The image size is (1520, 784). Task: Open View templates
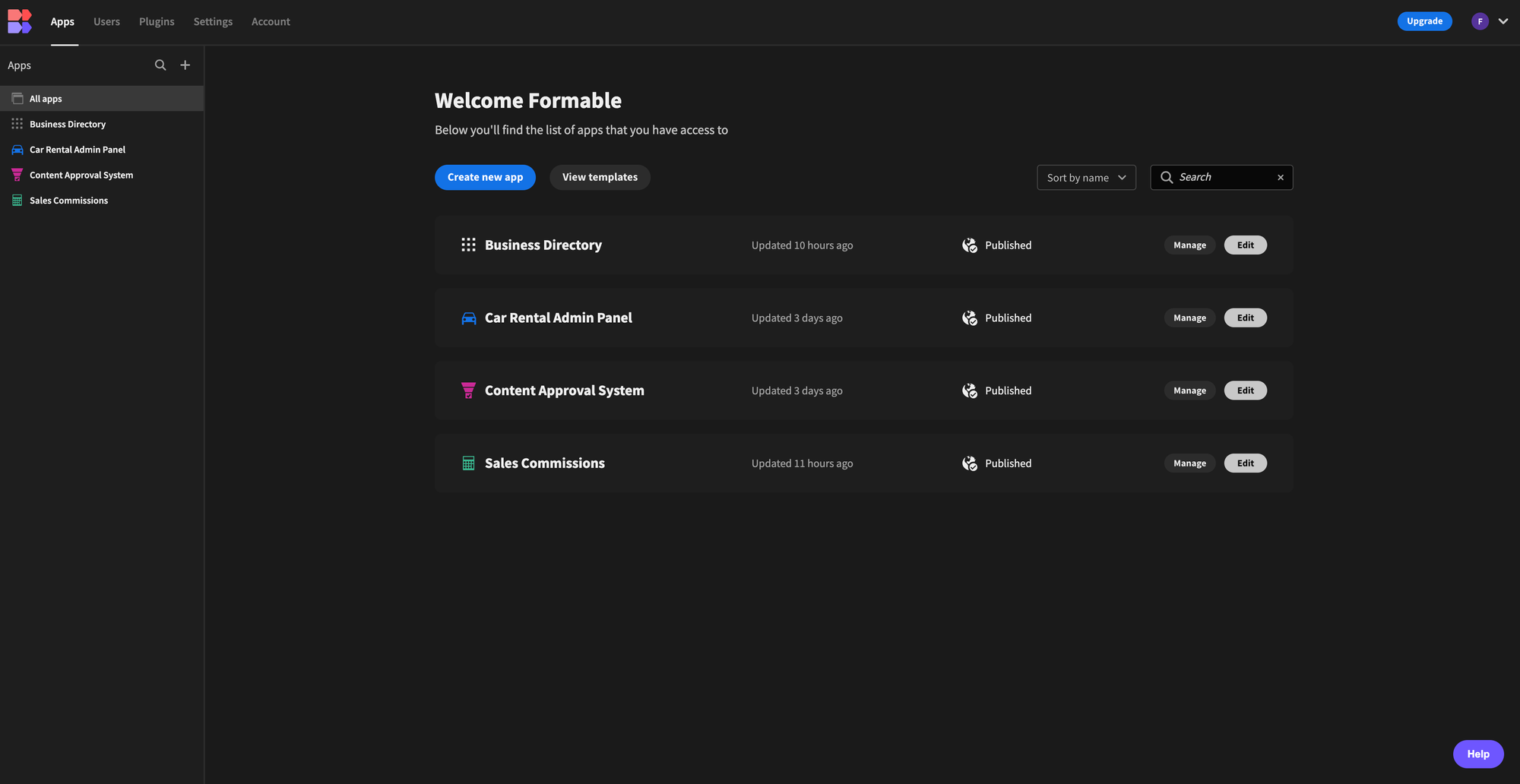tap(600, 177)
